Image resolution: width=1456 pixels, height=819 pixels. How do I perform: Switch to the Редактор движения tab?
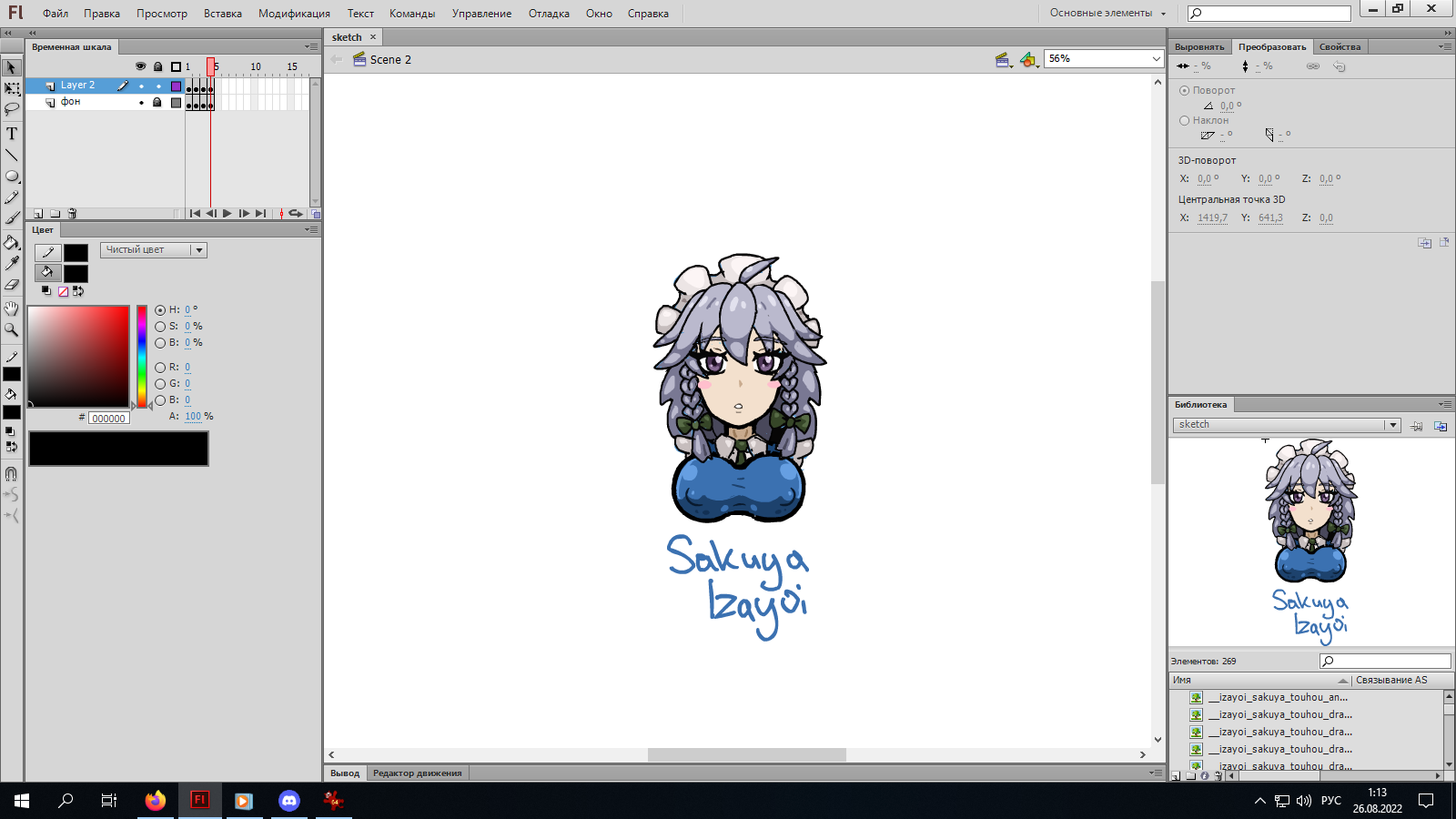(418, 773)
